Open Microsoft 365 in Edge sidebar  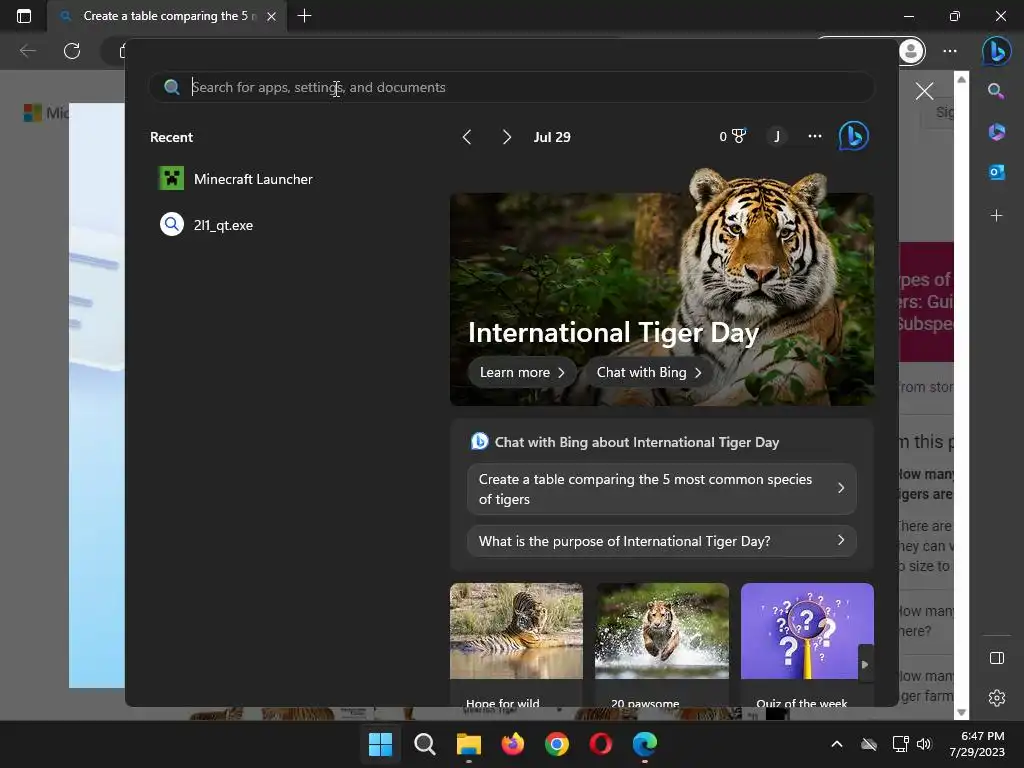pyautogui.click(x=996, y=132)
